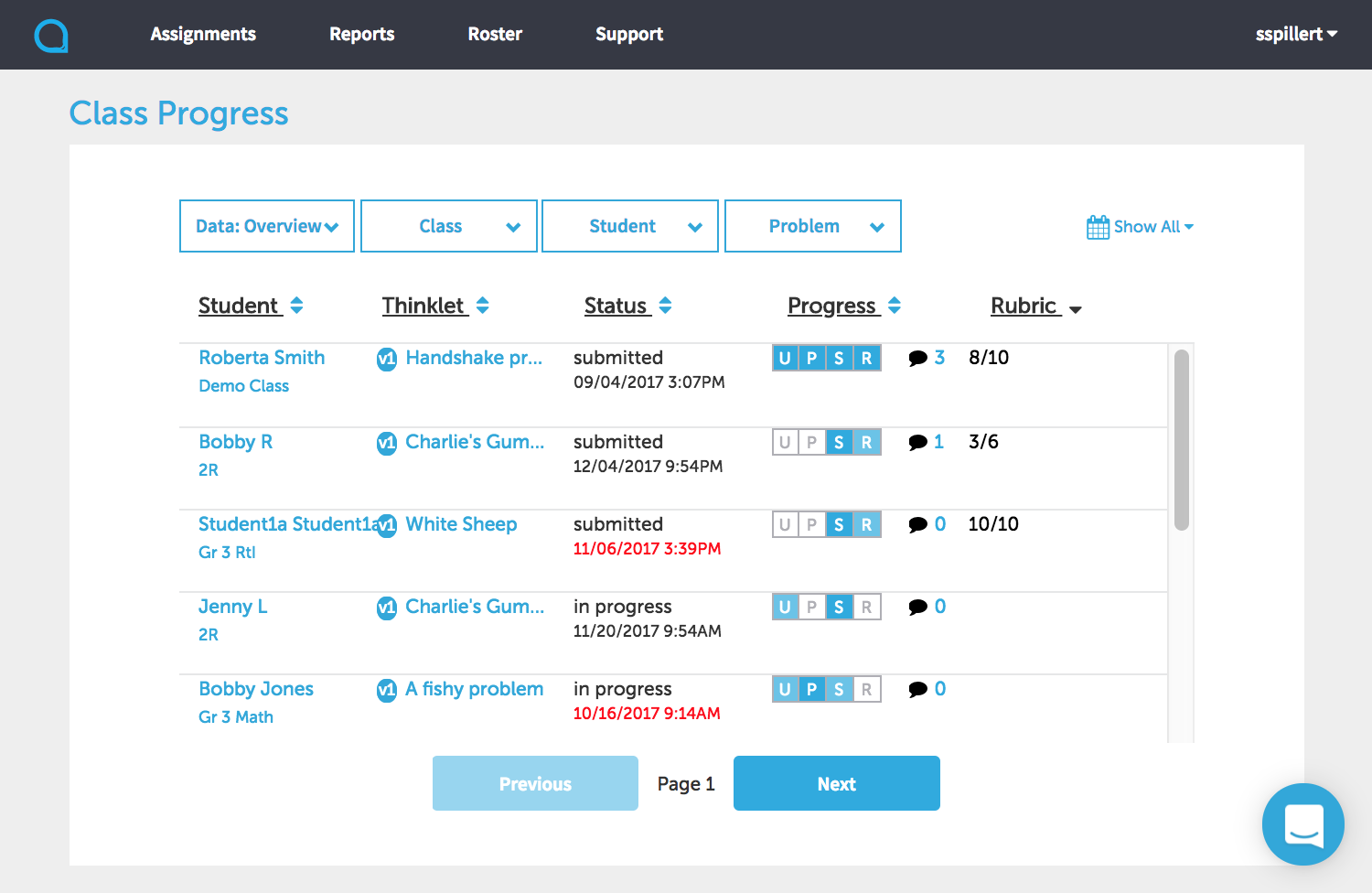1372x893 pixels.
Task: Click the table's vertical scrollbar thumb
Action: point(1182,440)
